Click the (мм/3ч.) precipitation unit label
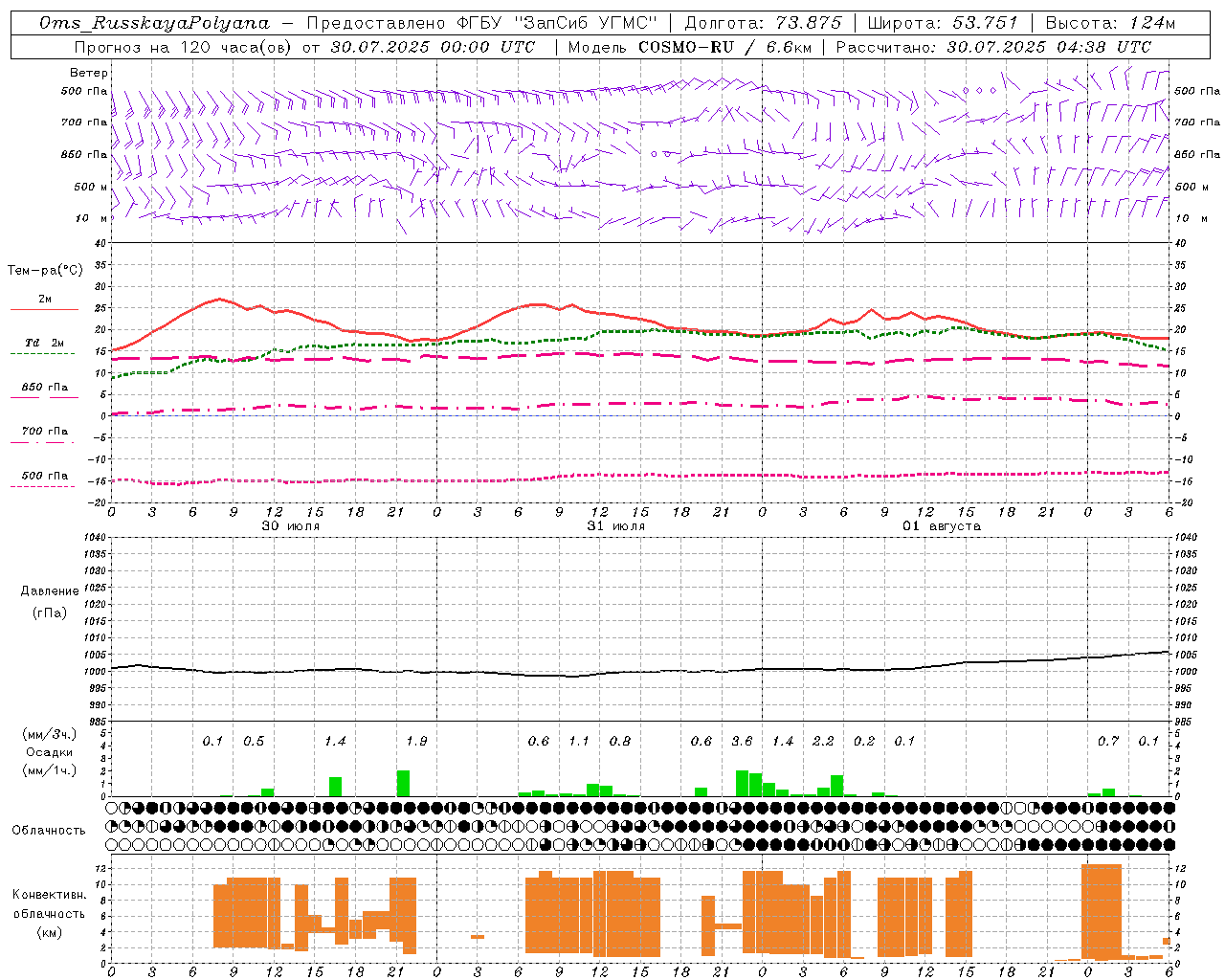Screen dimensions: 1225x980 [50, 734]
